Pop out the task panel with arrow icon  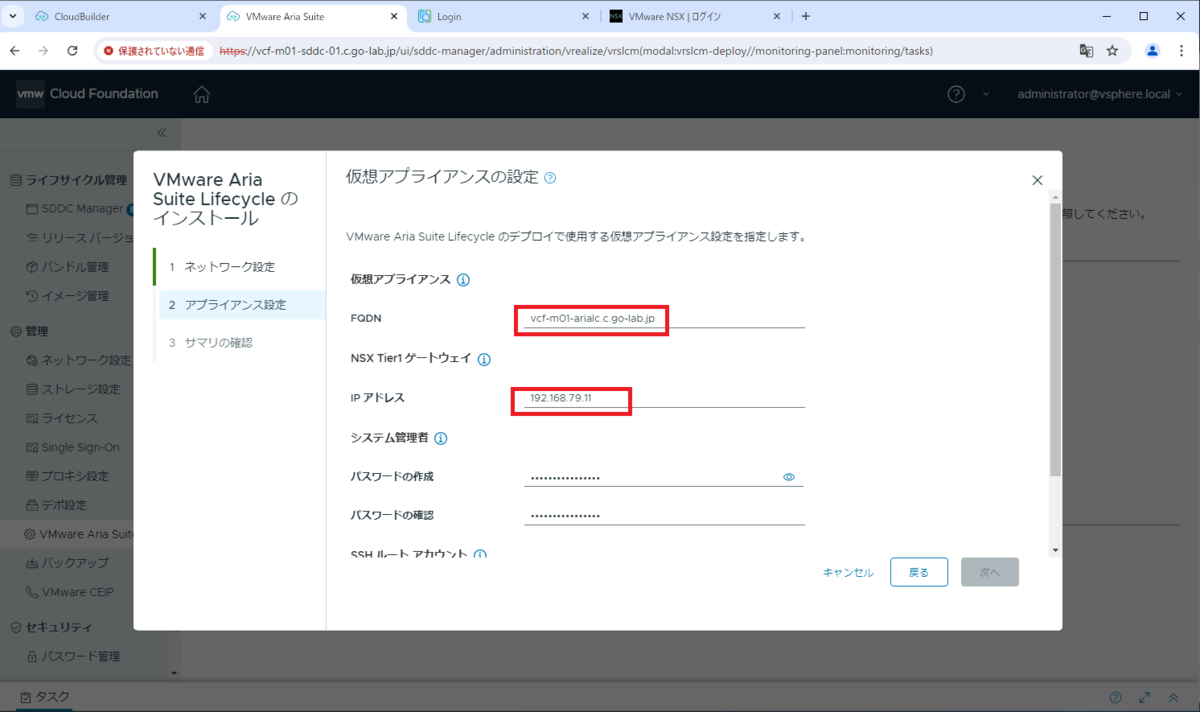click(x=1145, y=697)
